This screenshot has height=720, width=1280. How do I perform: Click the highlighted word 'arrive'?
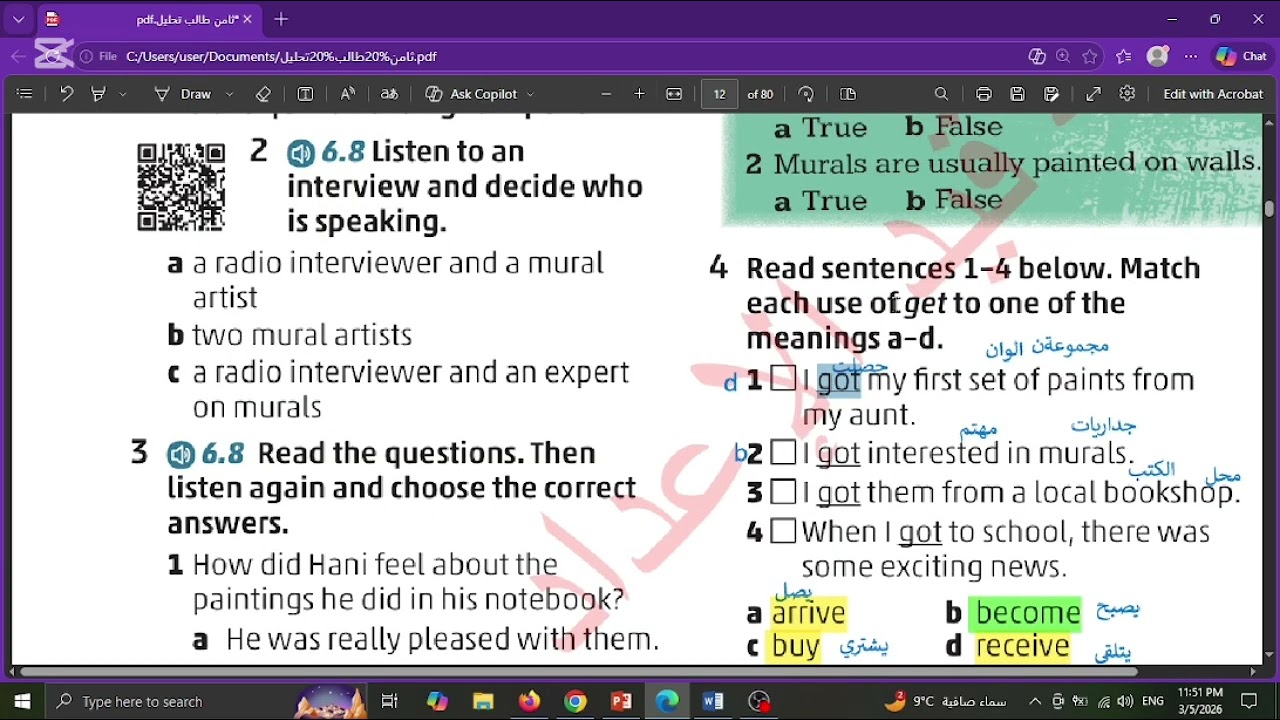(809, 613)
